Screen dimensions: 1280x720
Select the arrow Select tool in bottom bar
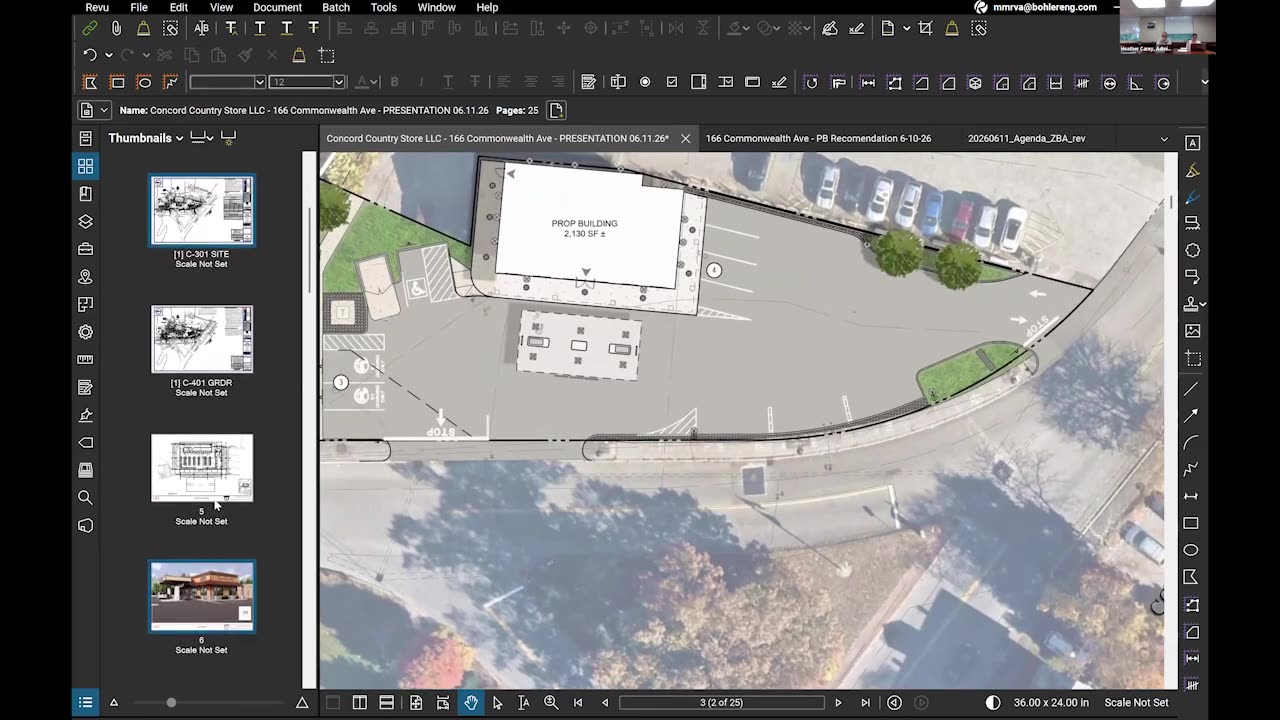point(497,703)
